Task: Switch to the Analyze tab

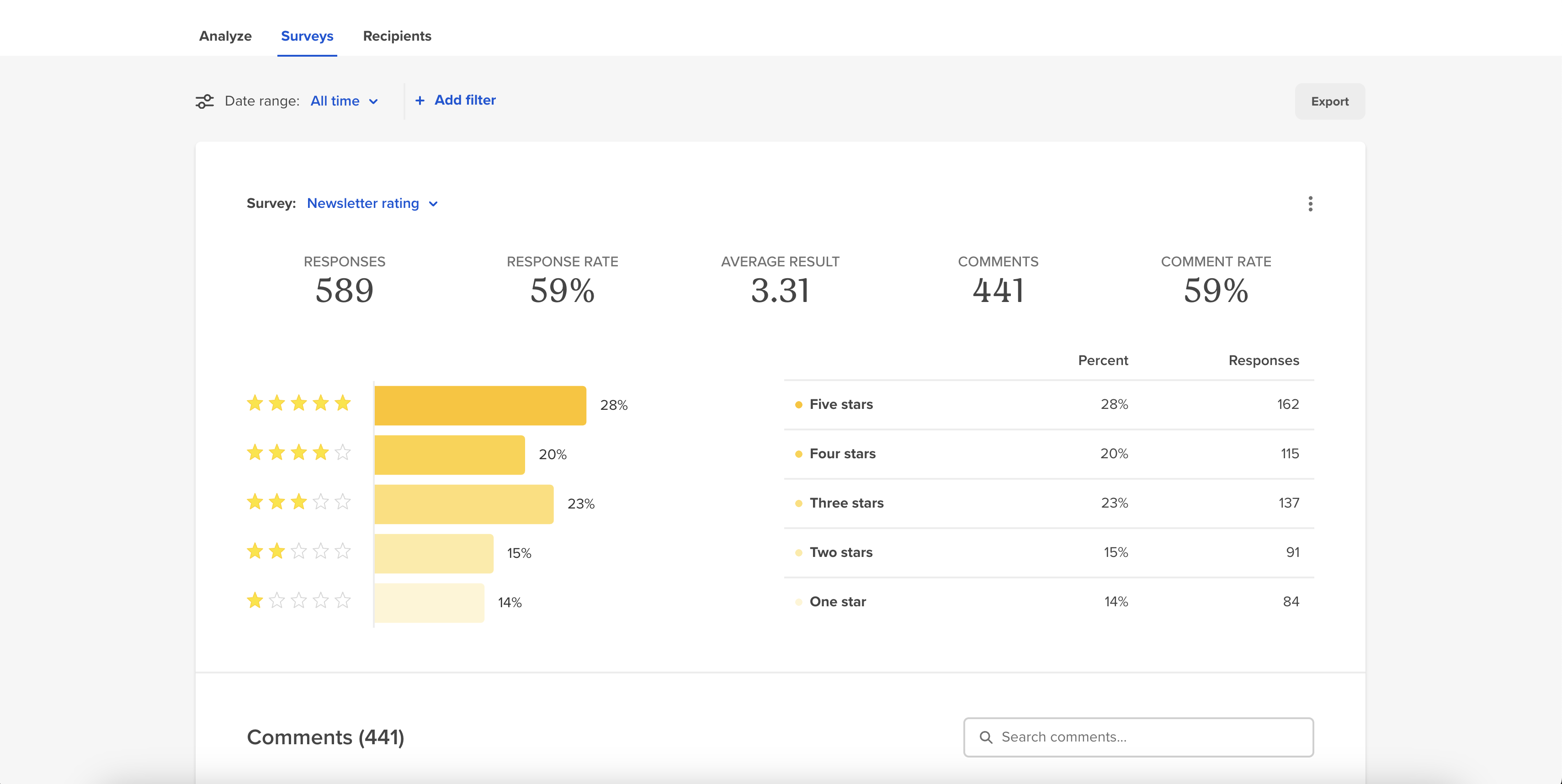Action: [225, 37]
